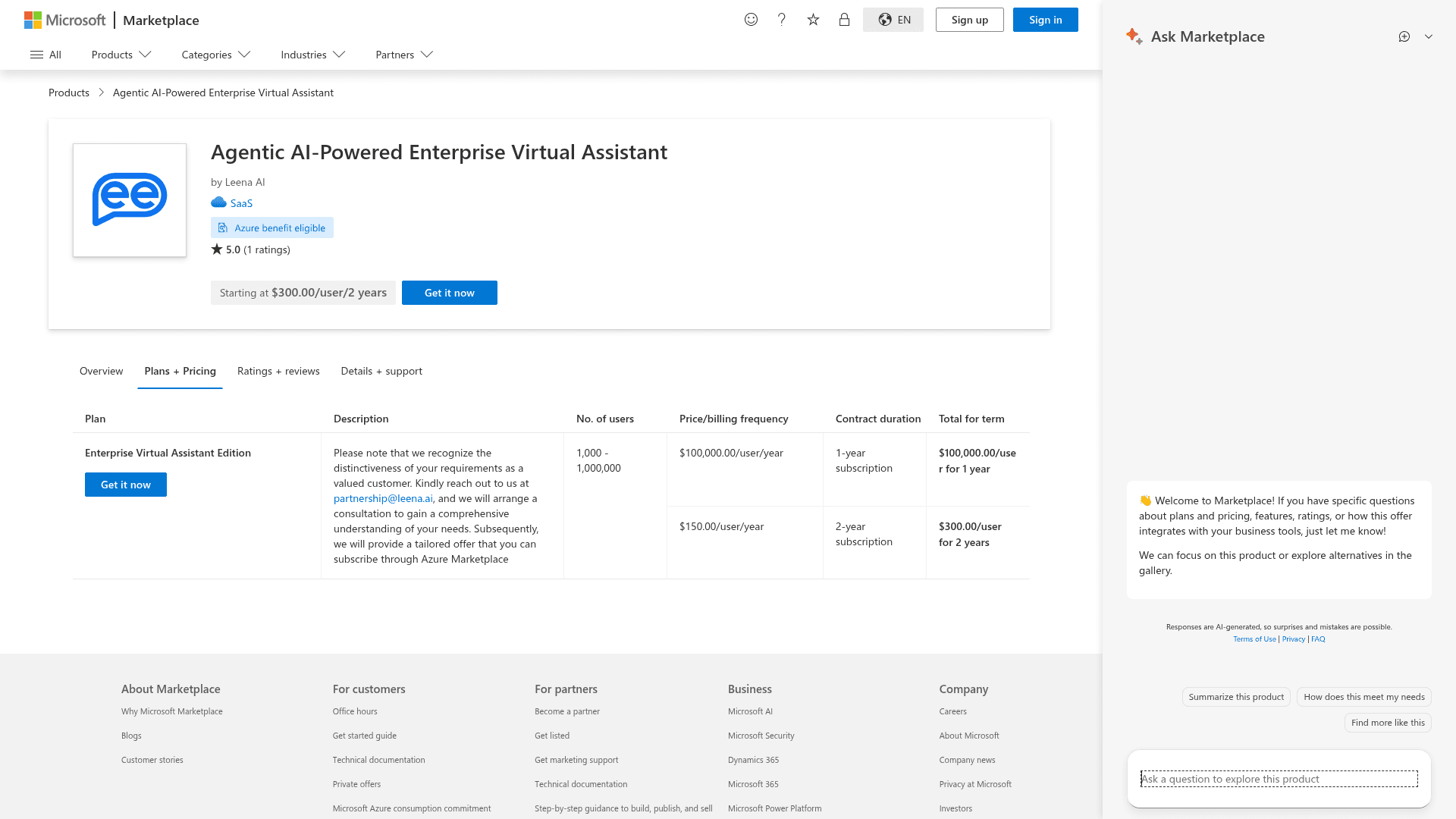Open Company news footer link
Viewport: 1456px width, 819px height.
click(967, 760)
